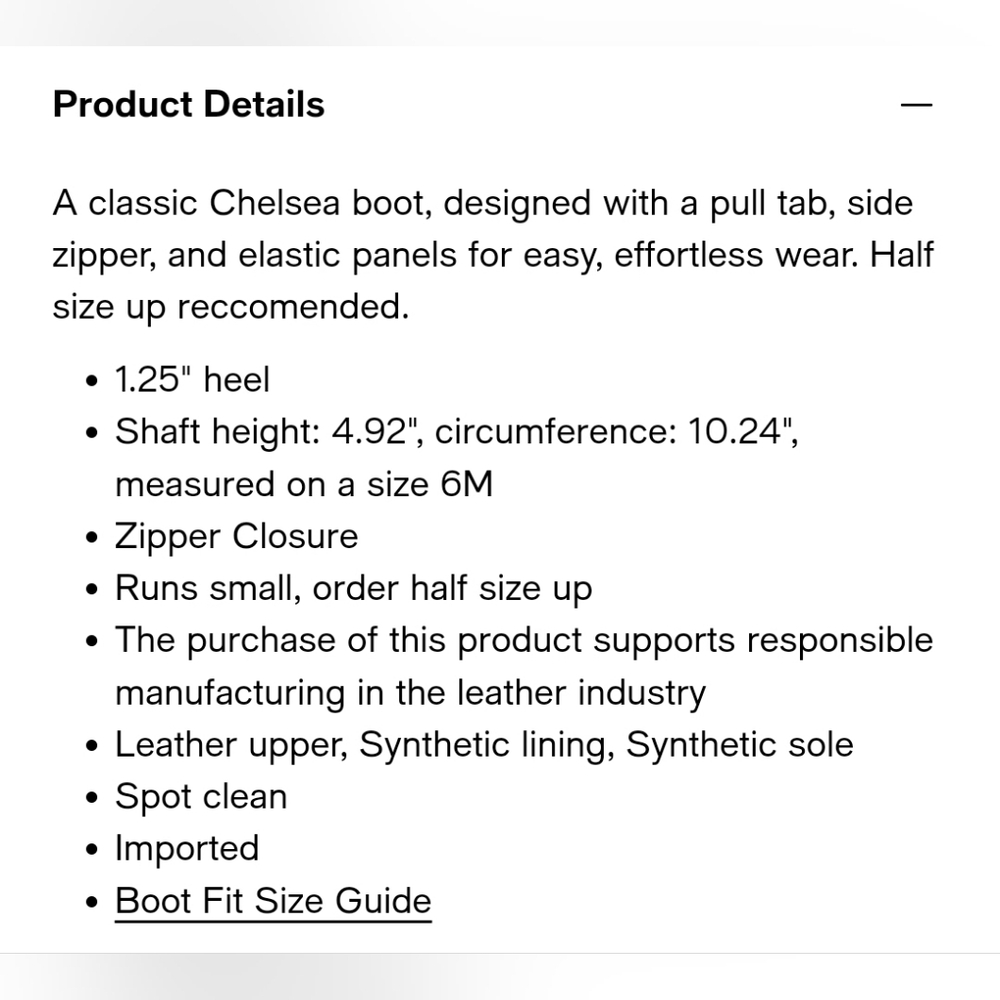Click the Imported list item
Screen dimensions: 1000x1000
pyautogui.click(x=187, y=849)
